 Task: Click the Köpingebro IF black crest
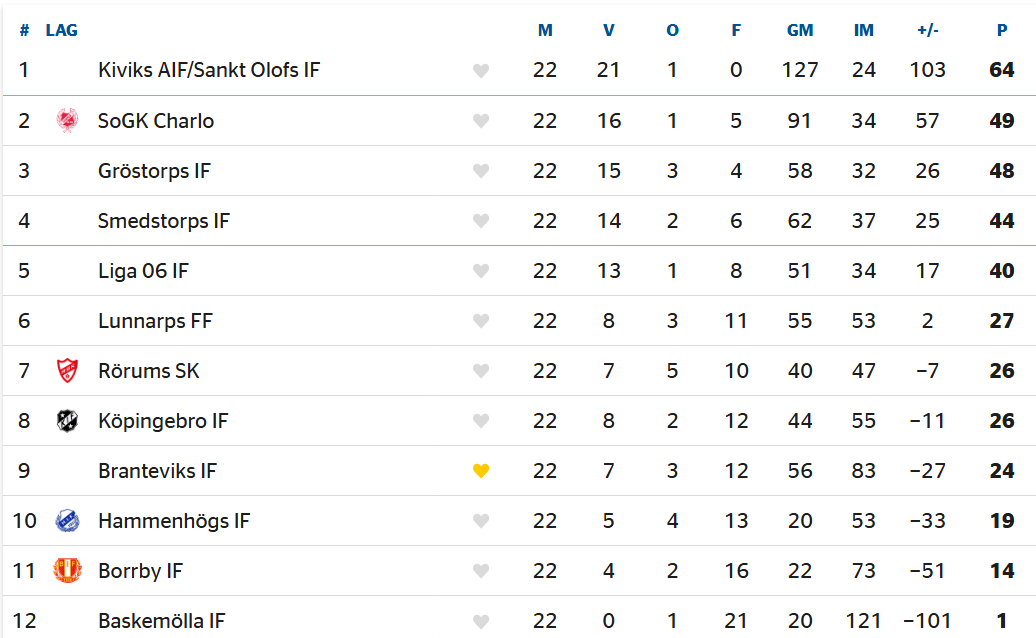click(67, 421)
